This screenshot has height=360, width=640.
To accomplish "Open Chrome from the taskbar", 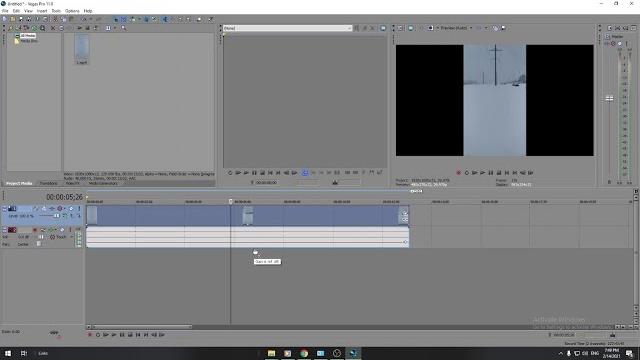I will tap(304, 353).
